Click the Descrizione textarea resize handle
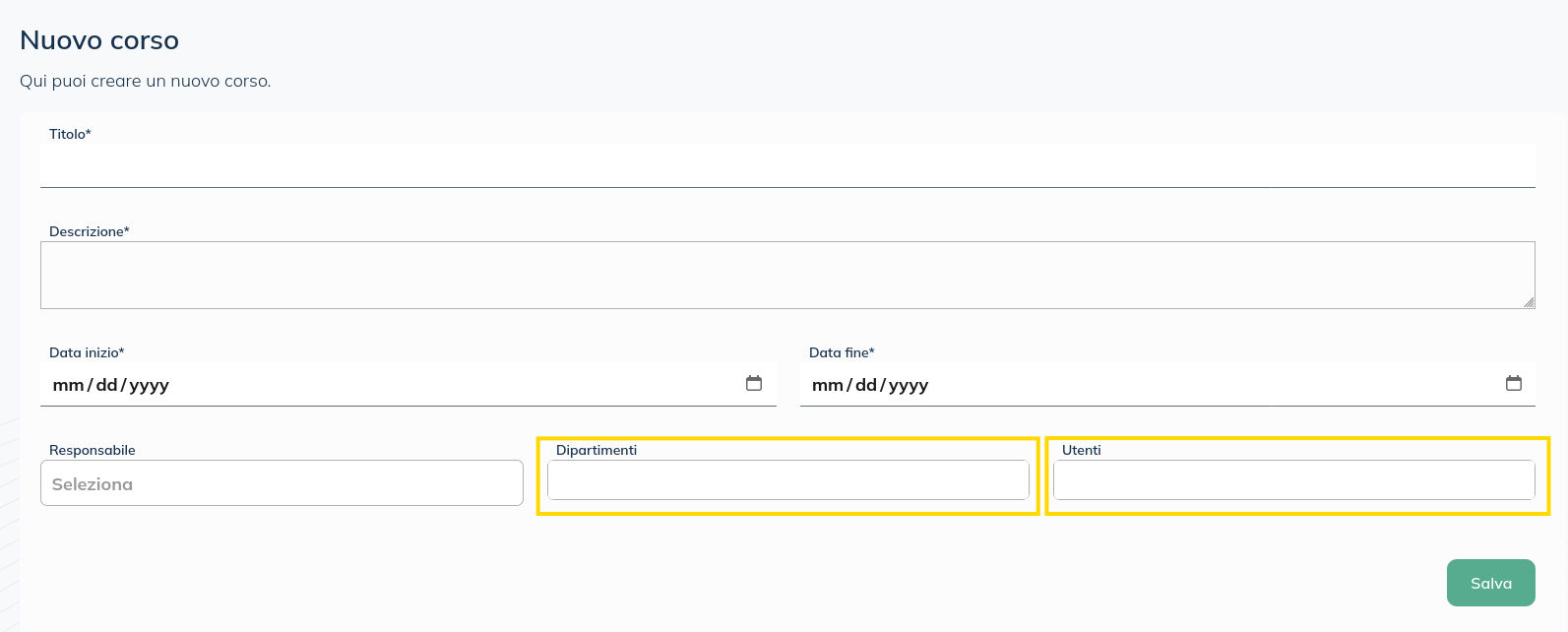This screenshot has height=632, width=1568. tap(1529, 302)
